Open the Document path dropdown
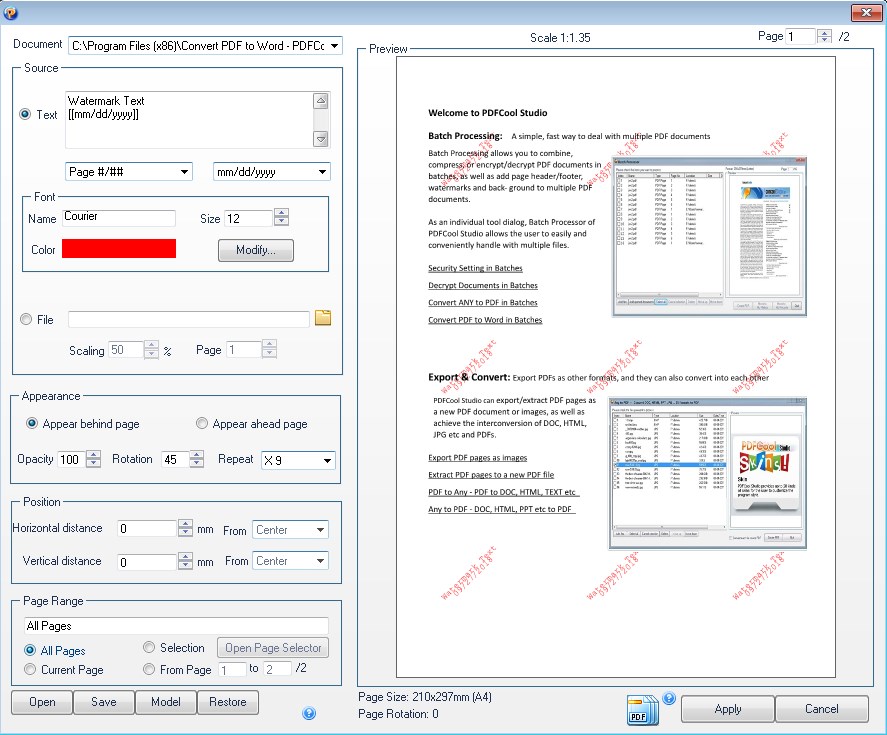 click(335, 45)
